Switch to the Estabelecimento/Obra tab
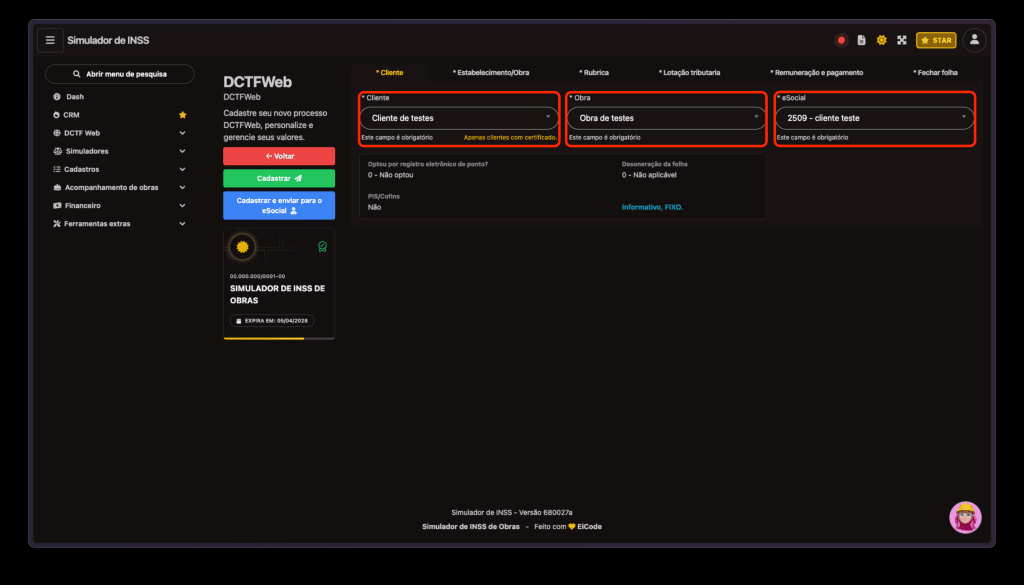The image size is (1024, 585). tap(491, 72)
